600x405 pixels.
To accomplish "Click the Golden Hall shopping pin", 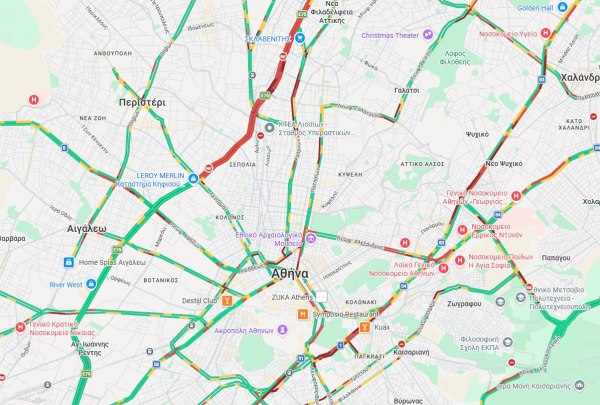I will coord(562,7).
